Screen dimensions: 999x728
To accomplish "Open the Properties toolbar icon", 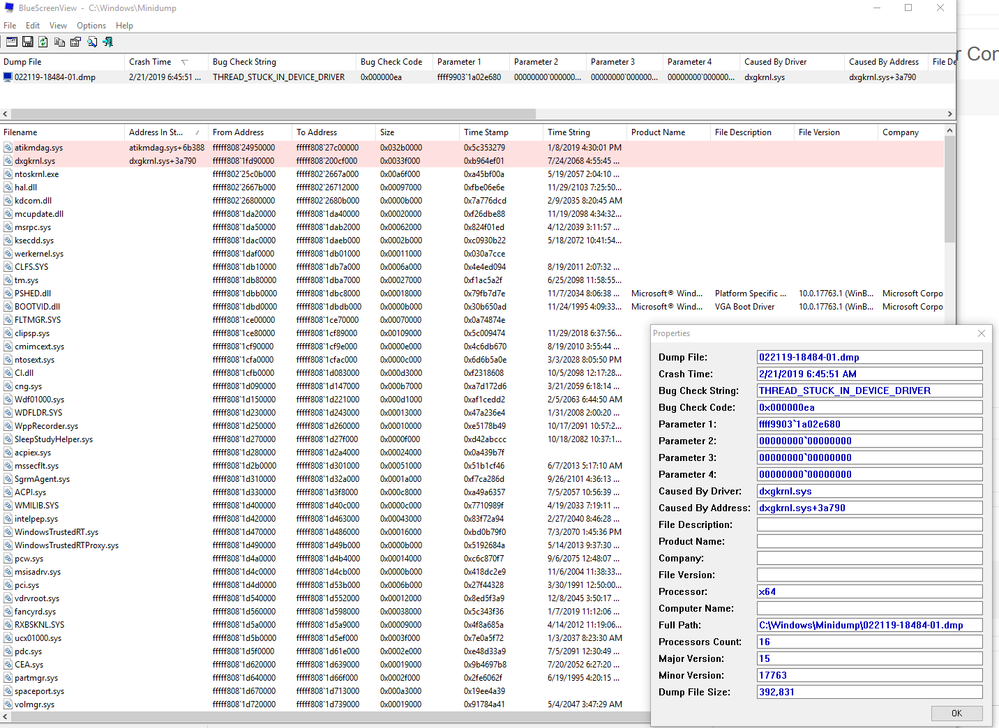I will pos(75,42).
